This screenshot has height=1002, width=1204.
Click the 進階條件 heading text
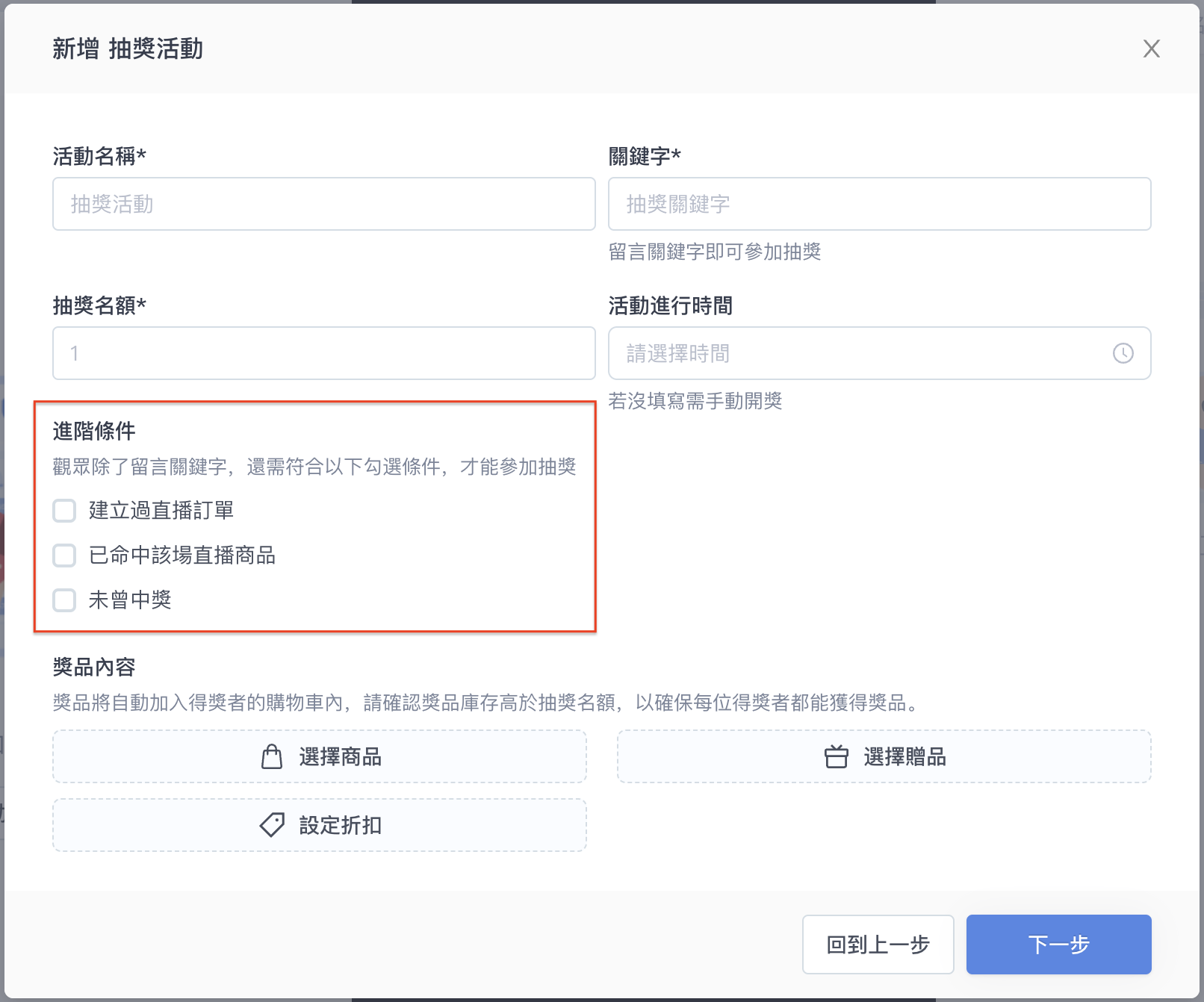point(94,431)
